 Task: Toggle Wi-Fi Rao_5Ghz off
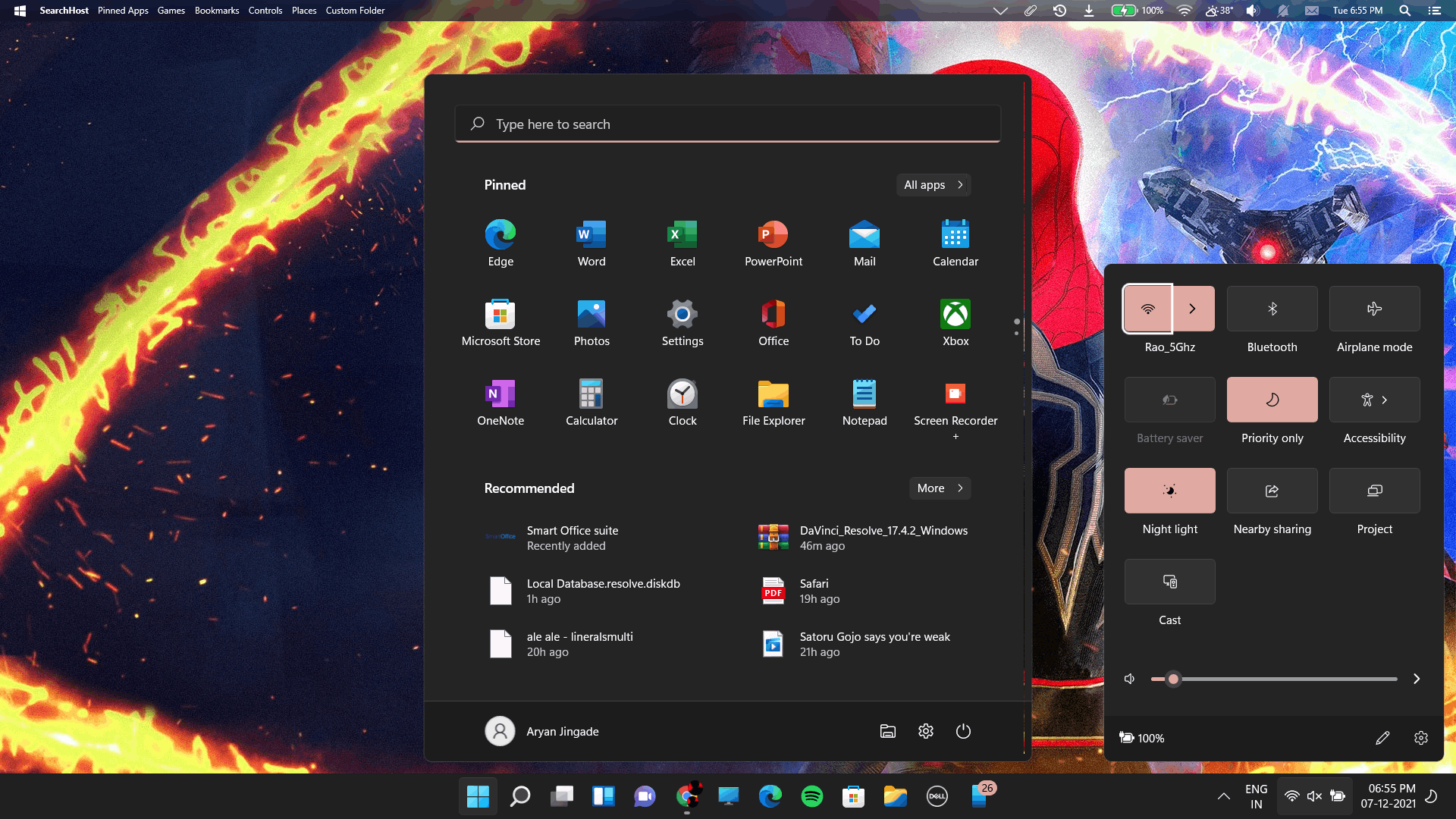click(1148, 309)
